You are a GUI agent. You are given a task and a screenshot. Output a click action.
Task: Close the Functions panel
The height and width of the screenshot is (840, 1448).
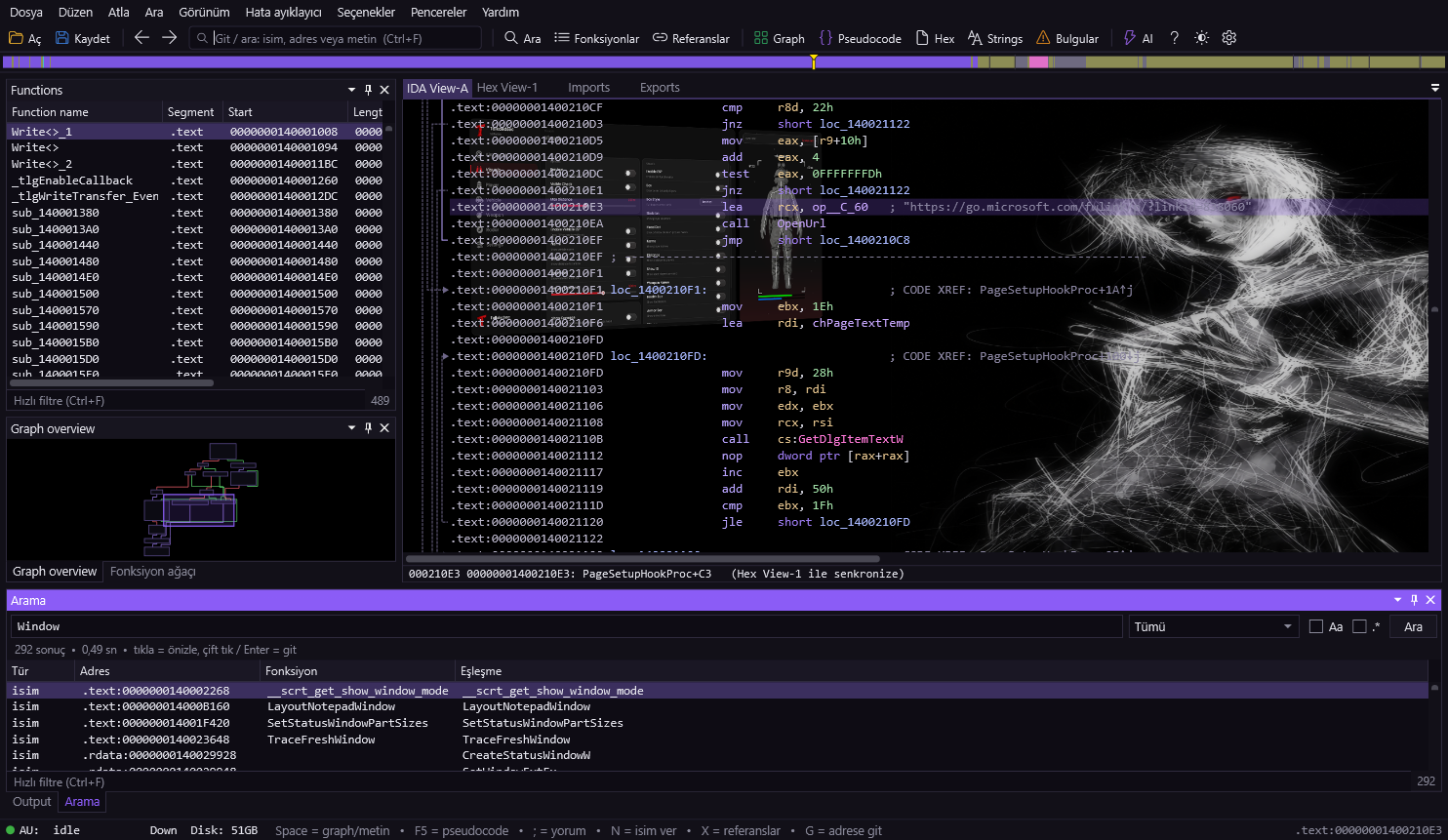coord(384,90)
